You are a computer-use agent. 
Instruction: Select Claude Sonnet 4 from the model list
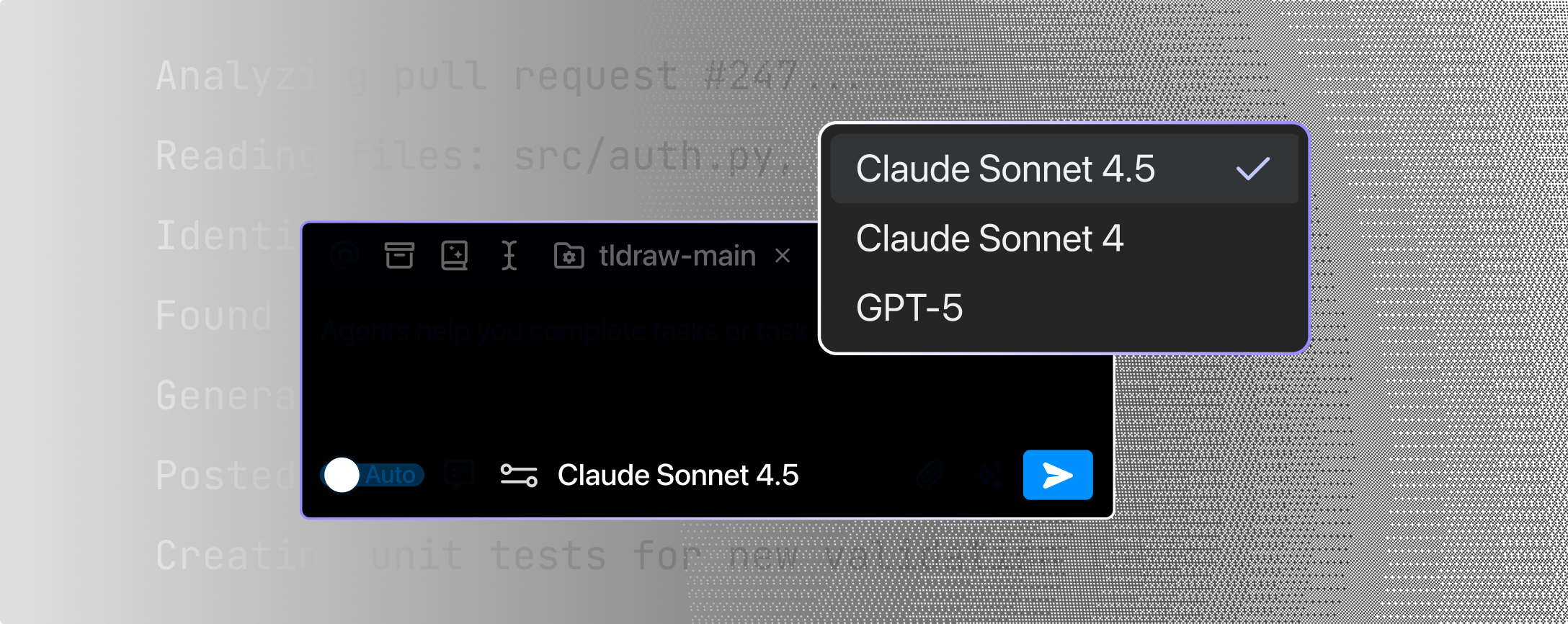click(990, 238)
